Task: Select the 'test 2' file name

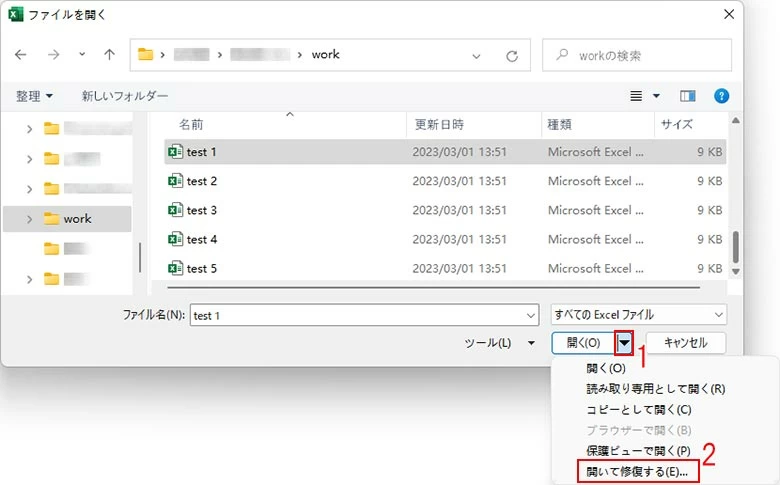Action: pyautogui.click(x=201, y=181)
